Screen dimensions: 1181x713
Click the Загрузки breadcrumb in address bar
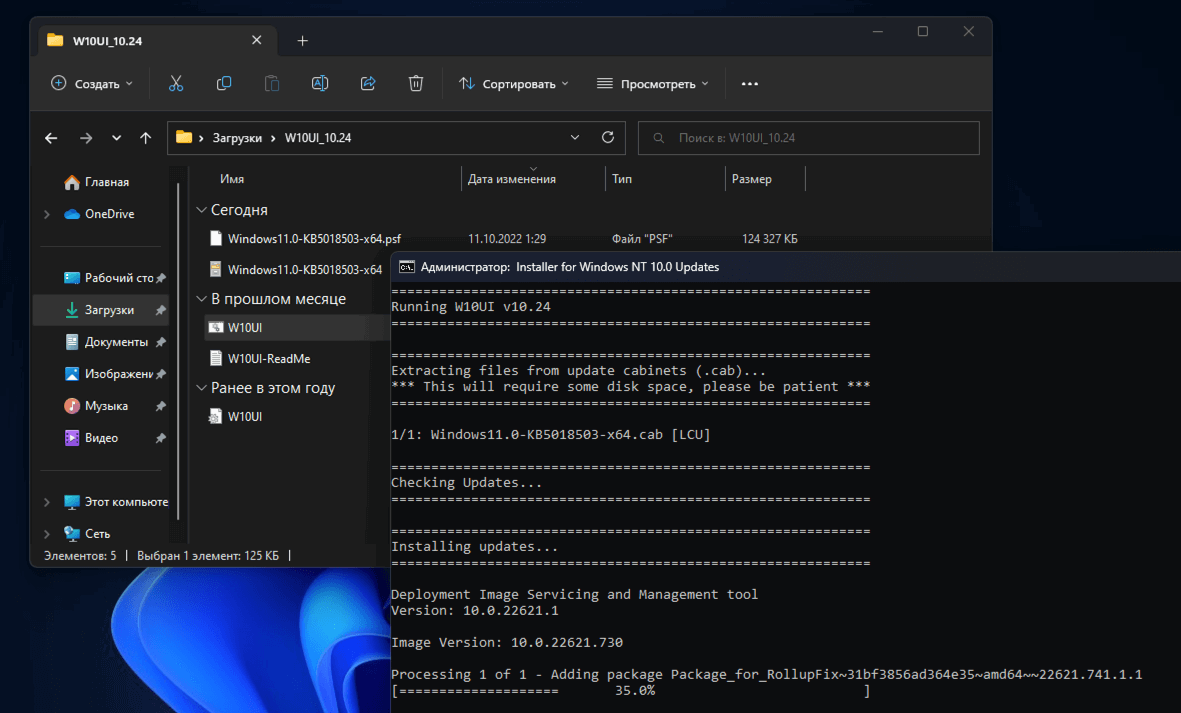(237, 138)
